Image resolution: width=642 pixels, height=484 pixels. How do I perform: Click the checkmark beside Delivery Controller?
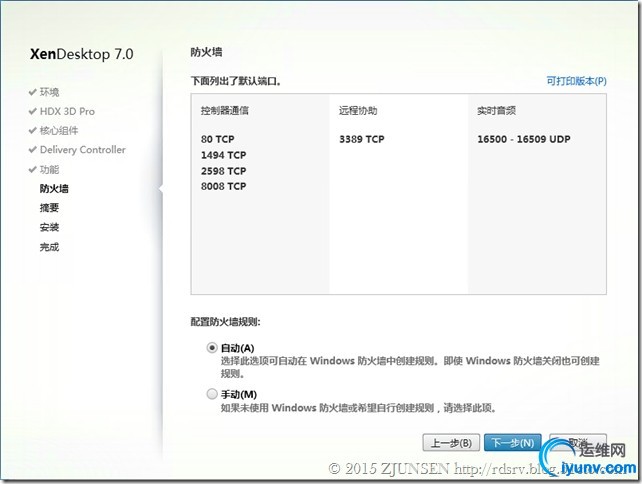[x=33, y=149]
